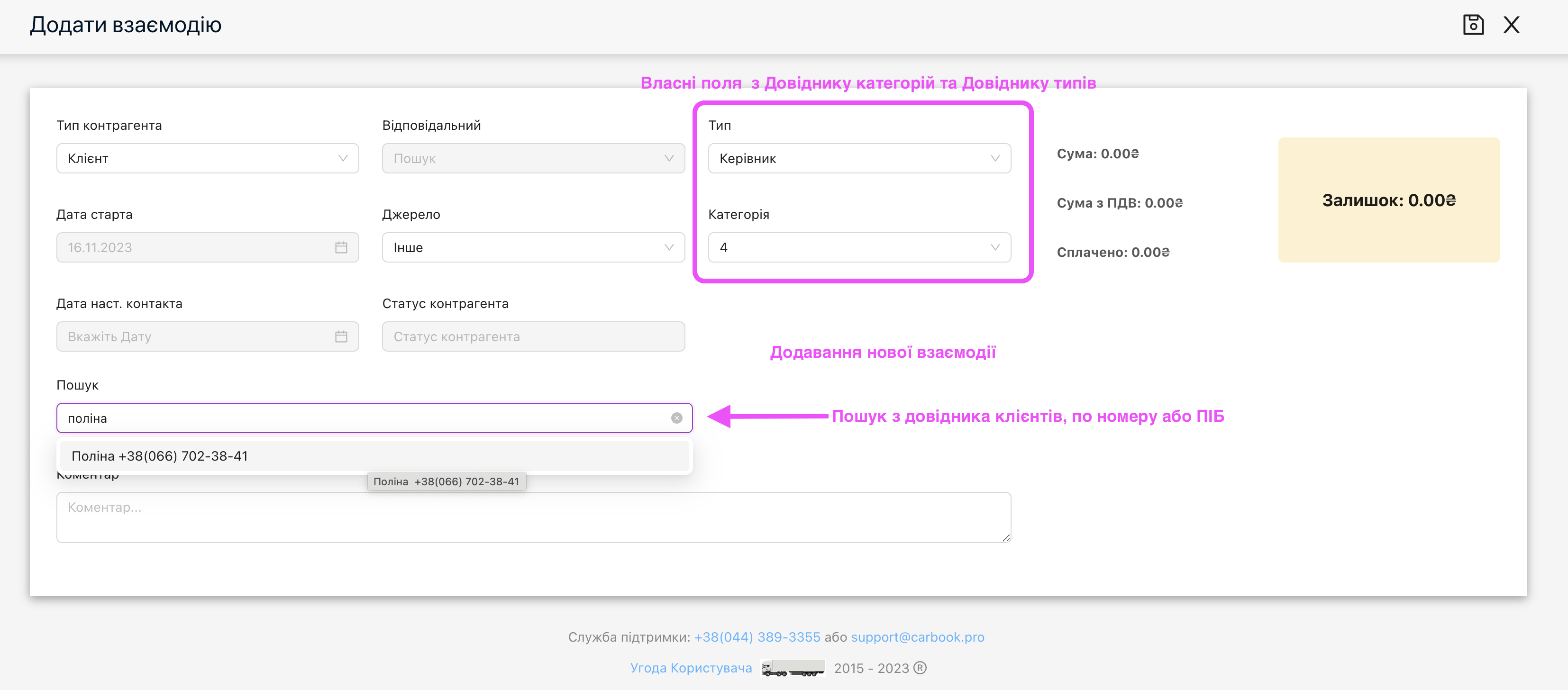Click into the Коментар text area
Image resolution: width=1568 pixels, height=690 pixels.
[533, 517]
